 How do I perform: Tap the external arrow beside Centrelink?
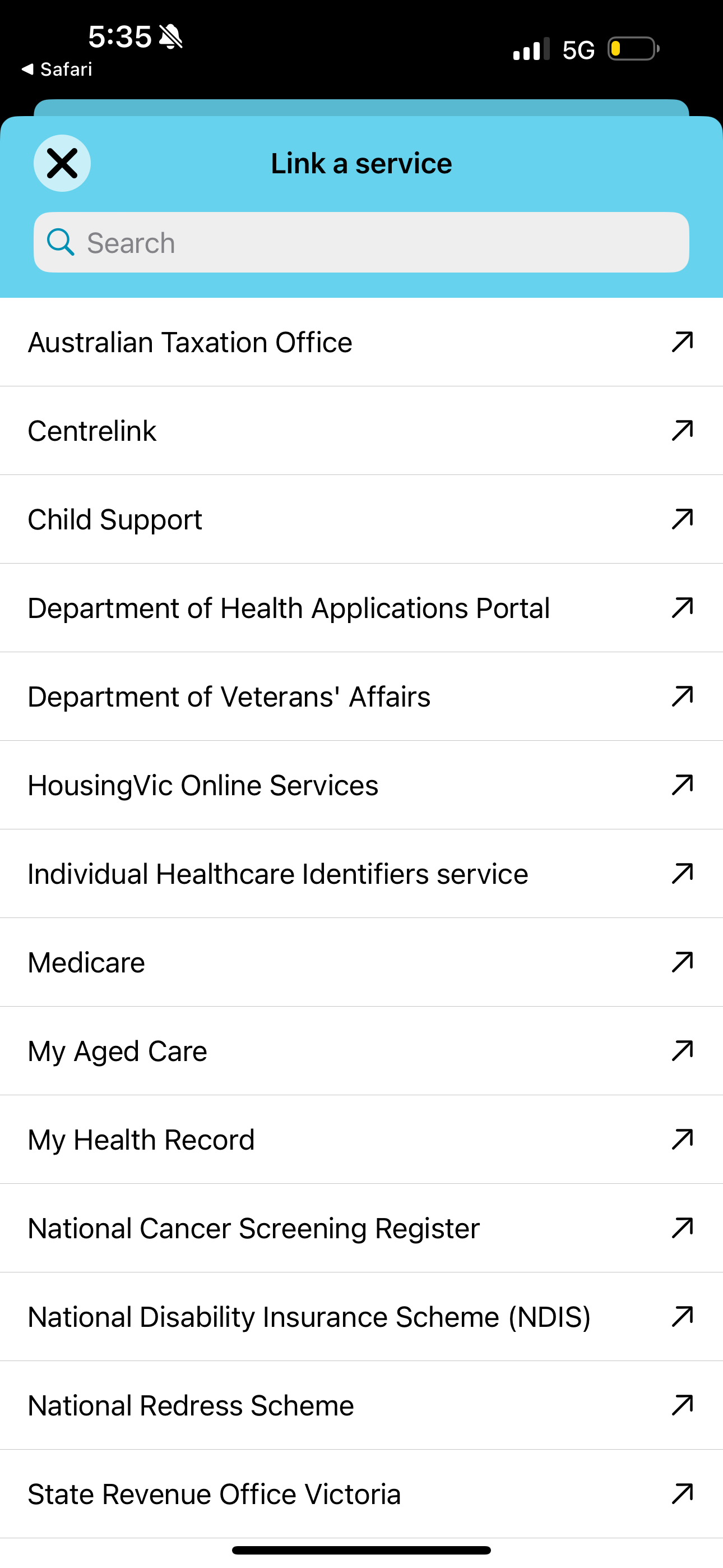point(682,430)
